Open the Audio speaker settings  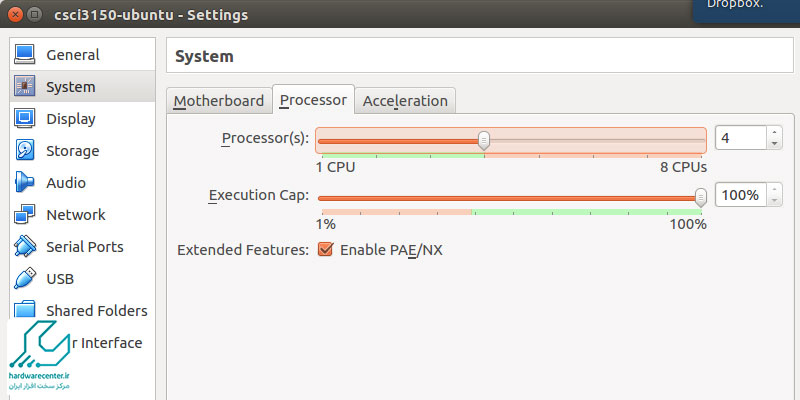[x=65, y=183]
